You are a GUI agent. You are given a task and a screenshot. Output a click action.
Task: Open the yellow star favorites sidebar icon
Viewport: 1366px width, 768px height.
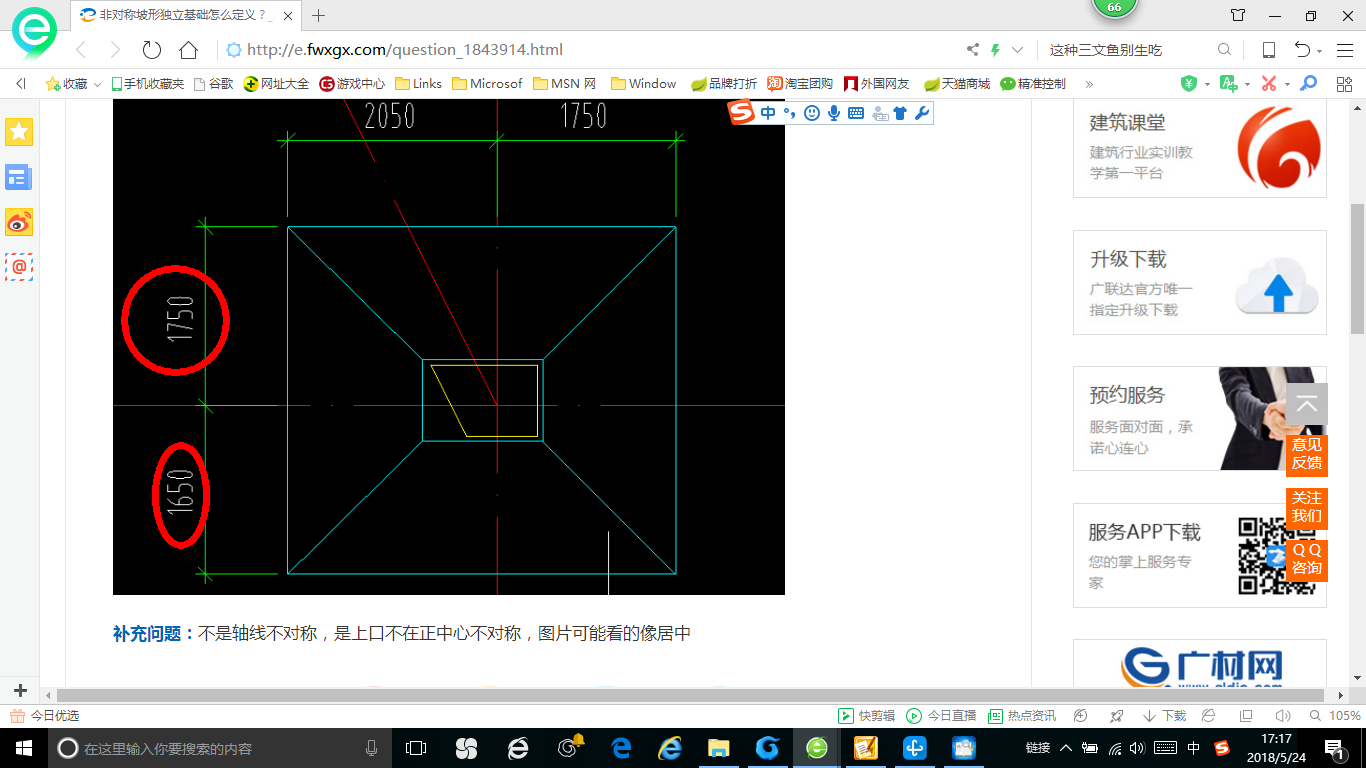[x=19, y=131]
